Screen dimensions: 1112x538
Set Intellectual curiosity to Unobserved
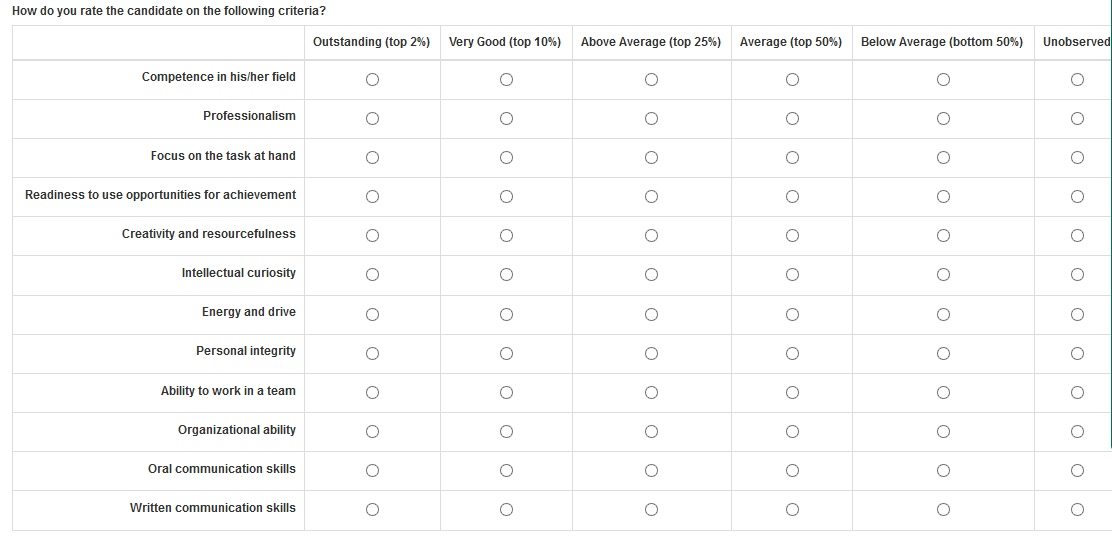[1077, 275]
